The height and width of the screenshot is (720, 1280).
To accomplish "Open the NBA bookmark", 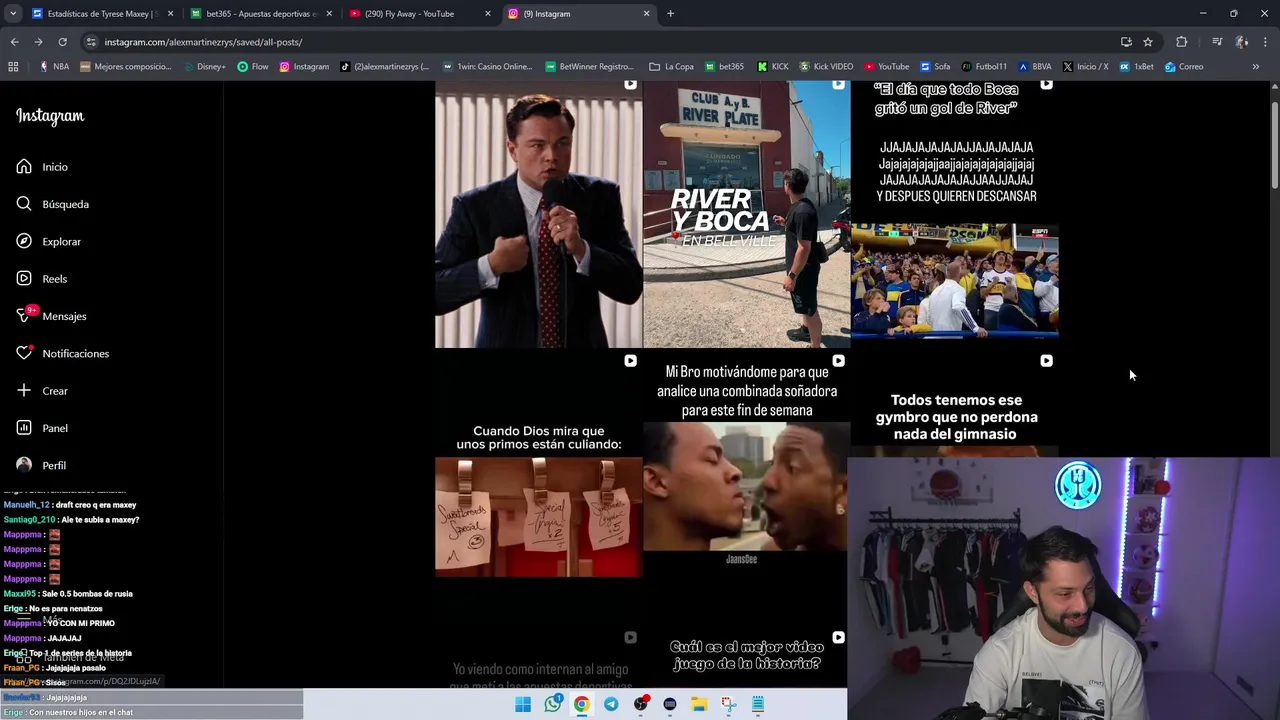I will (54, 67).
